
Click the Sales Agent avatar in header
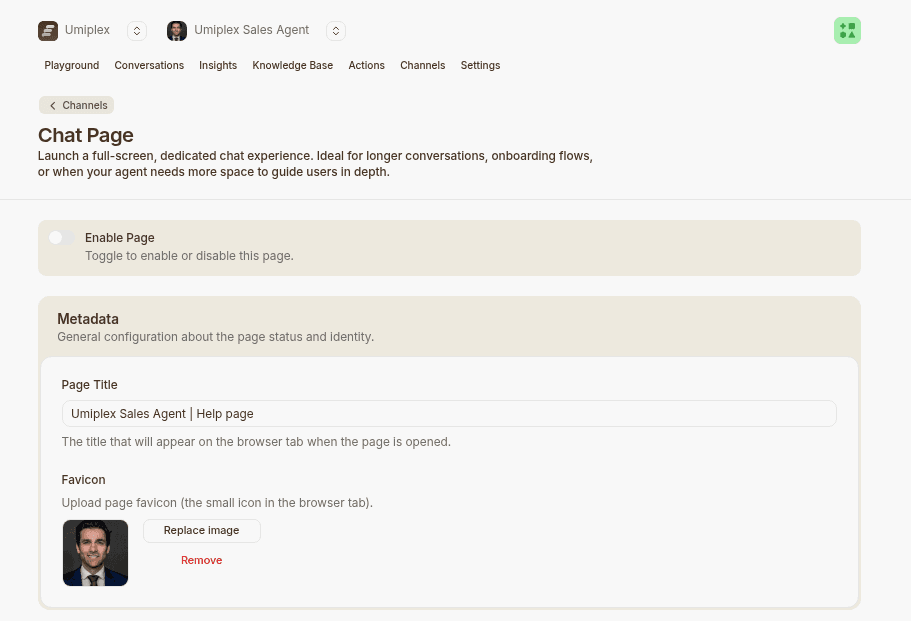[177, 31]
